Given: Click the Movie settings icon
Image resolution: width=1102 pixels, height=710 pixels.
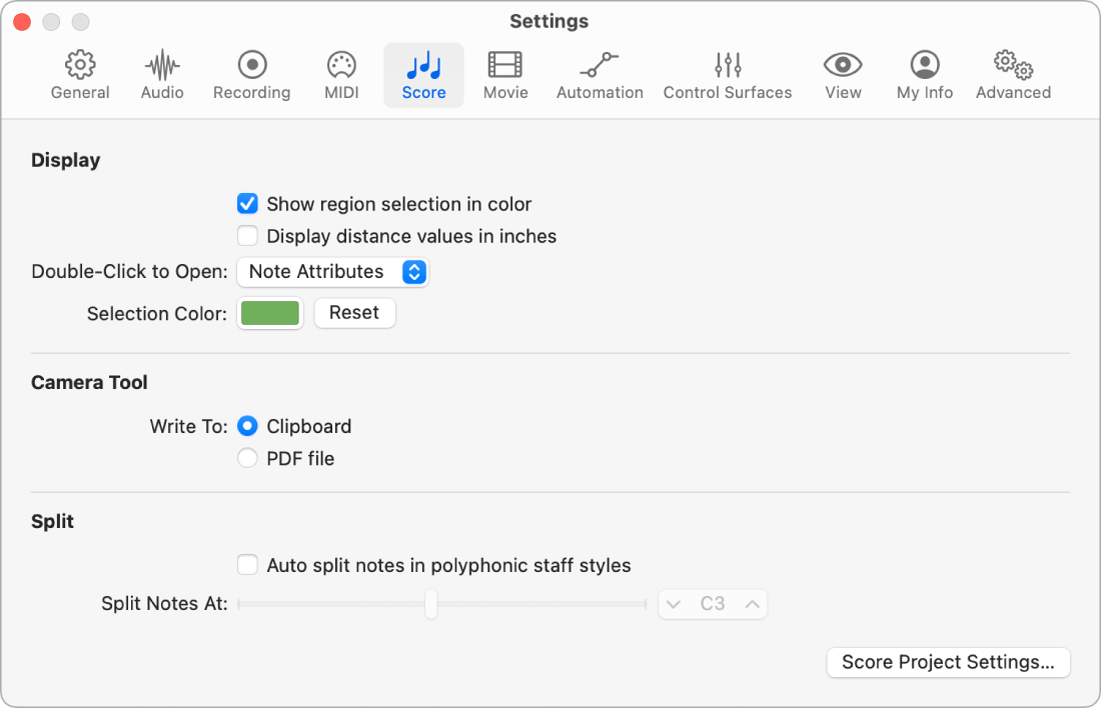Looking at the screenshot, I should pyautogui.click(x=505, y=74).
